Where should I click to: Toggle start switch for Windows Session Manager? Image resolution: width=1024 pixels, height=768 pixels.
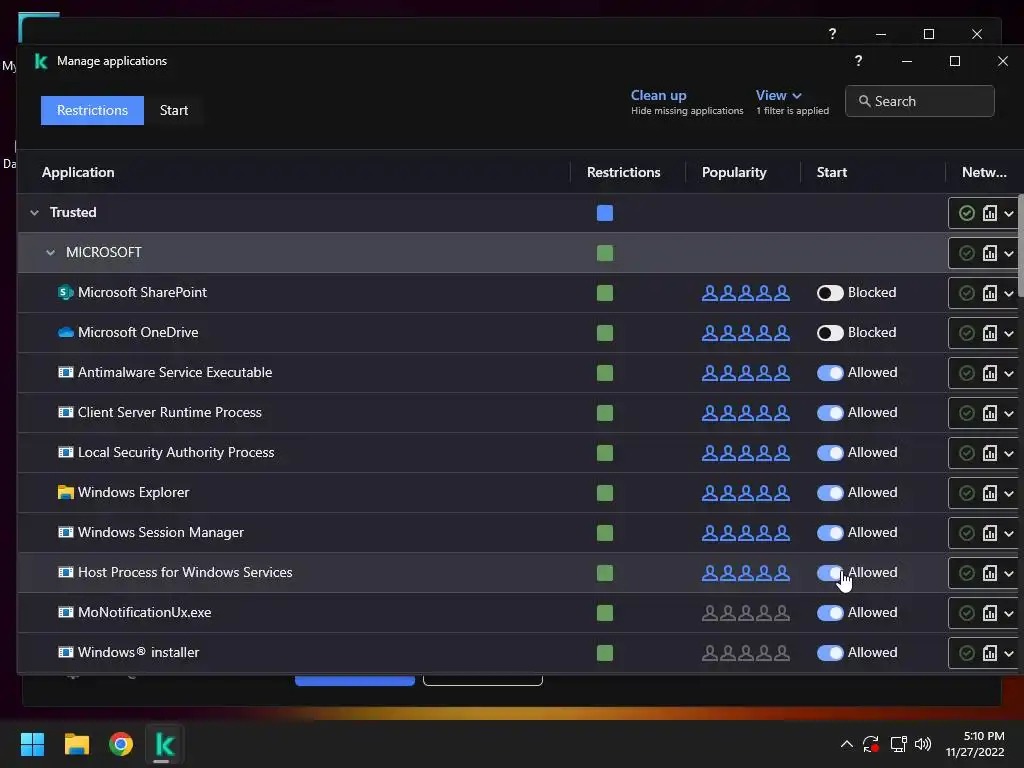point(830,533)
